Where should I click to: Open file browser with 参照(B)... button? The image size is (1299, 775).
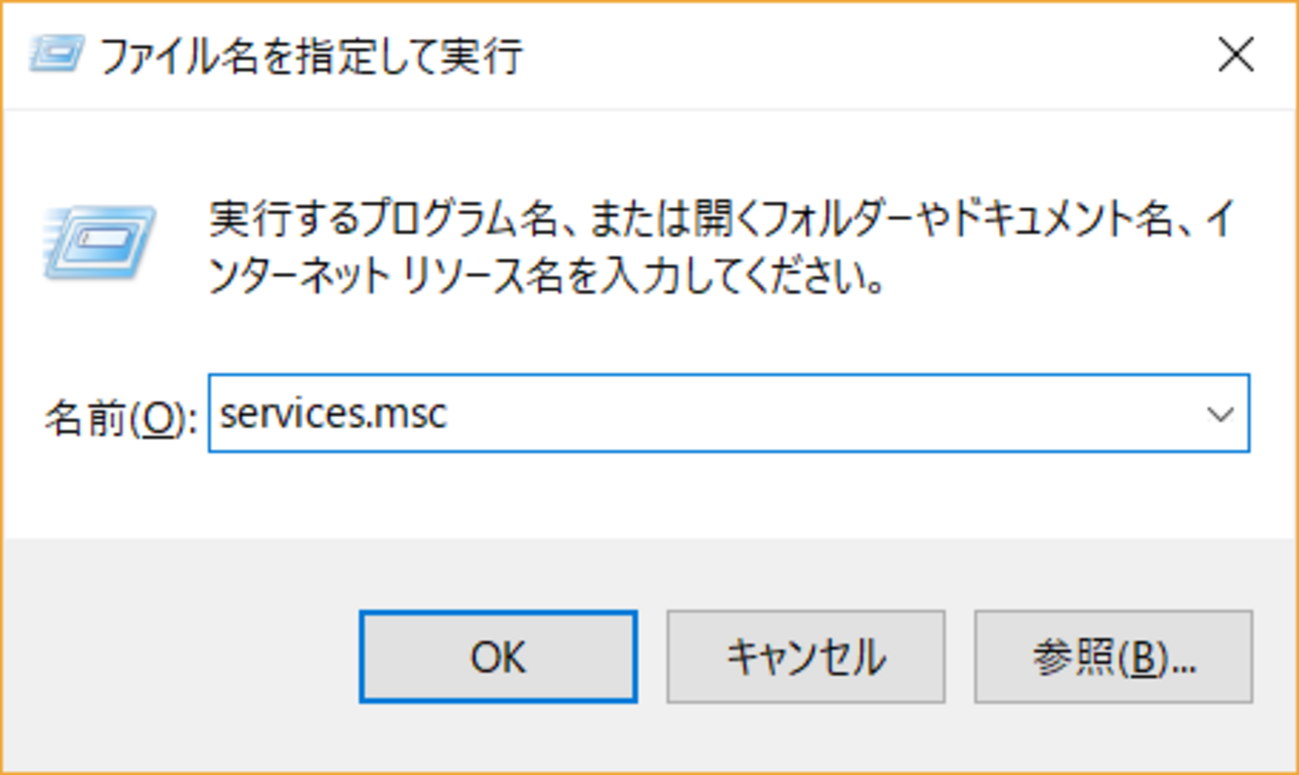(1114, 657)
